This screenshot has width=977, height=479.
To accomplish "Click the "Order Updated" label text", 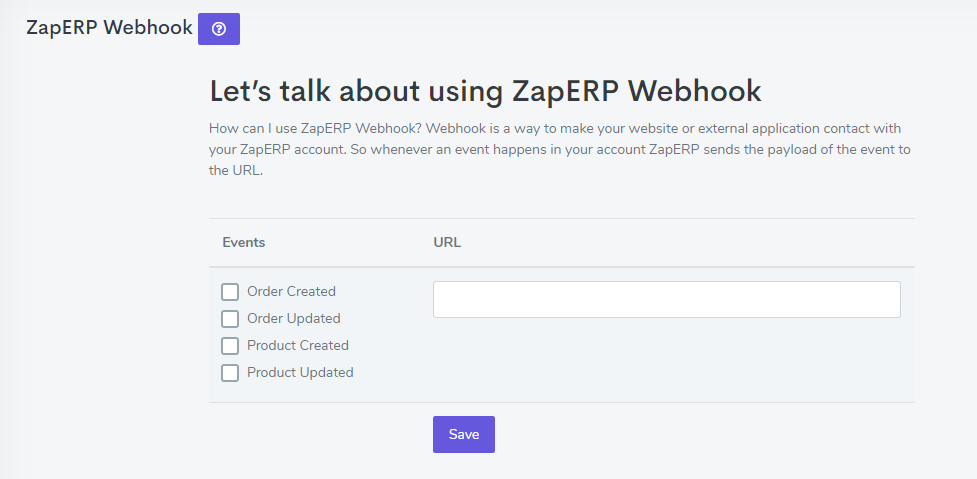I will [293, 318].
